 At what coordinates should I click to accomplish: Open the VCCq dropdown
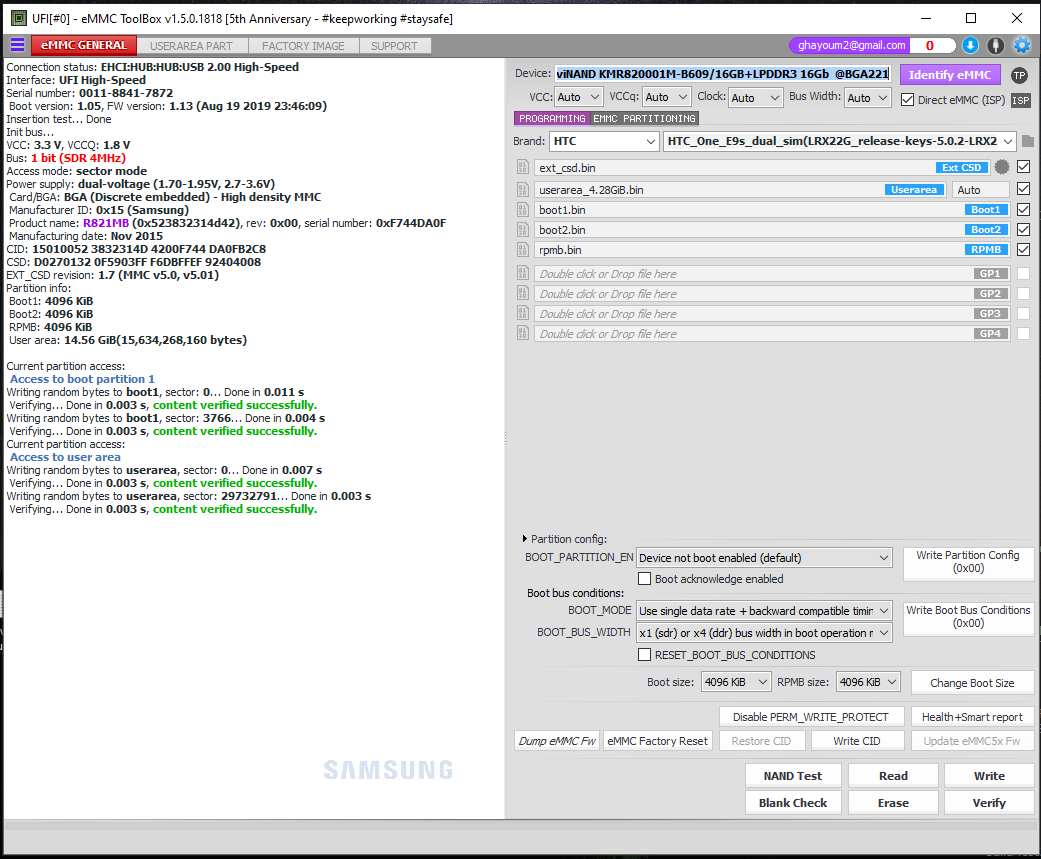(x=667, y=98)
